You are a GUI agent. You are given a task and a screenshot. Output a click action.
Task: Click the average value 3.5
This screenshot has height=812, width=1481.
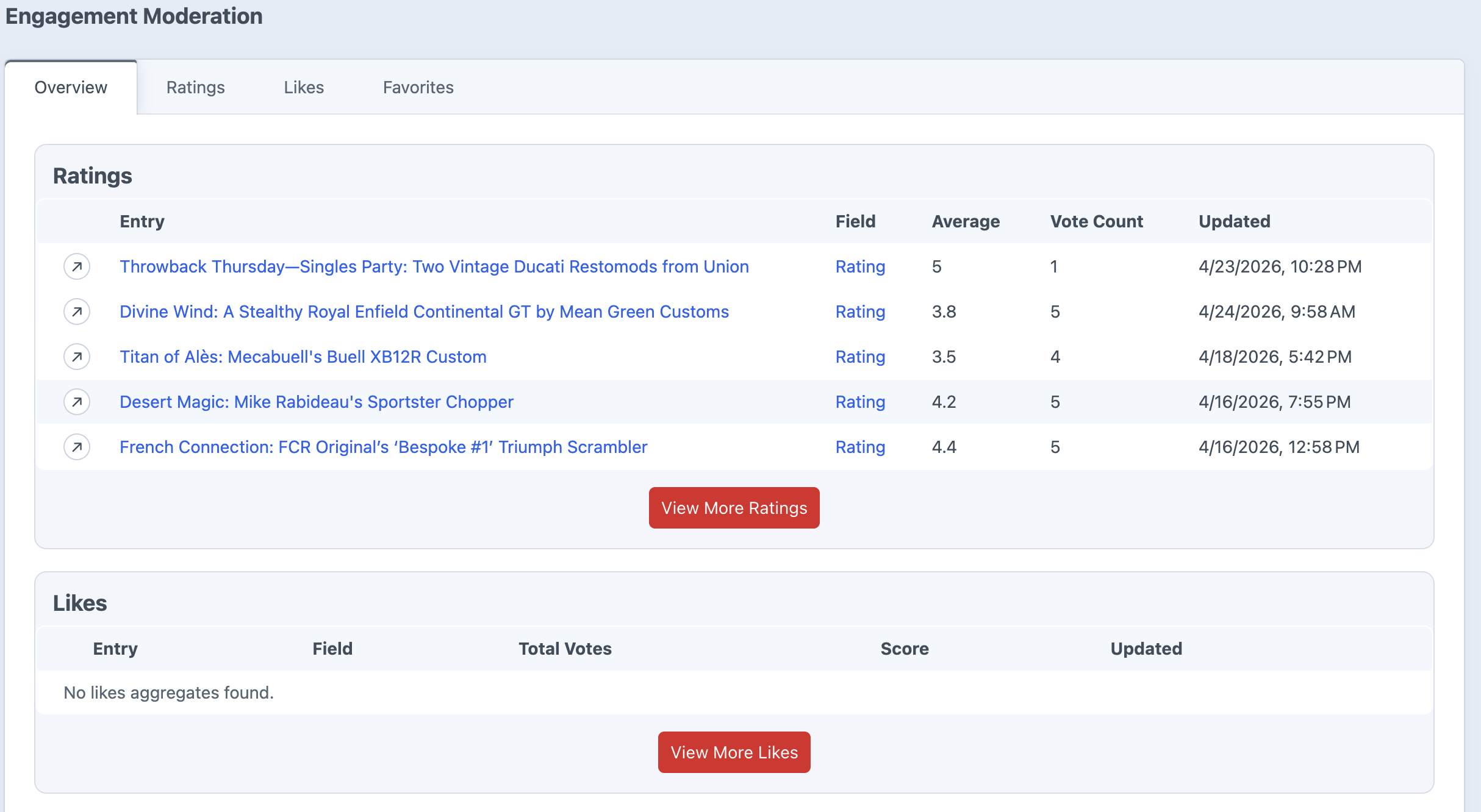[x=944, y=357]
